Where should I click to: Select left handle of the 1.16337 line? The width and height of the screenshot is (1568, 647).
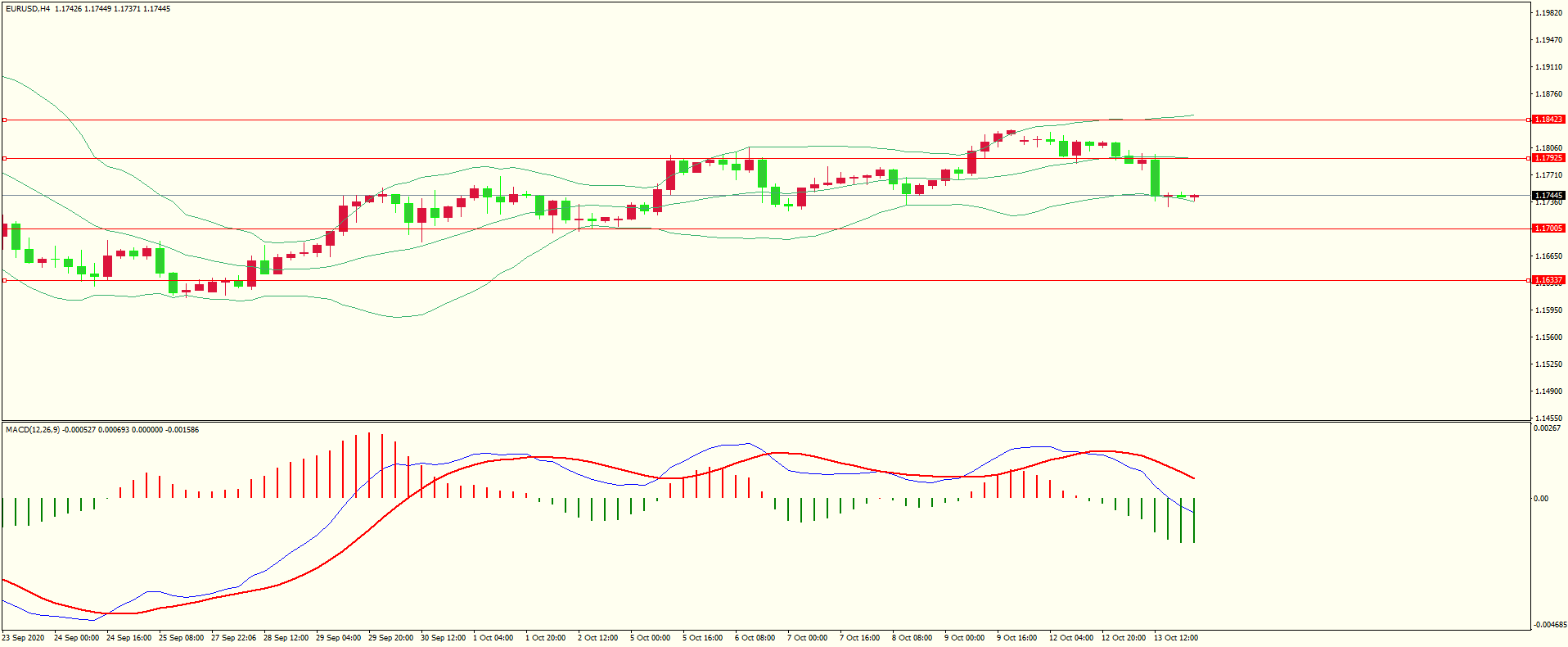click(4, 280)
